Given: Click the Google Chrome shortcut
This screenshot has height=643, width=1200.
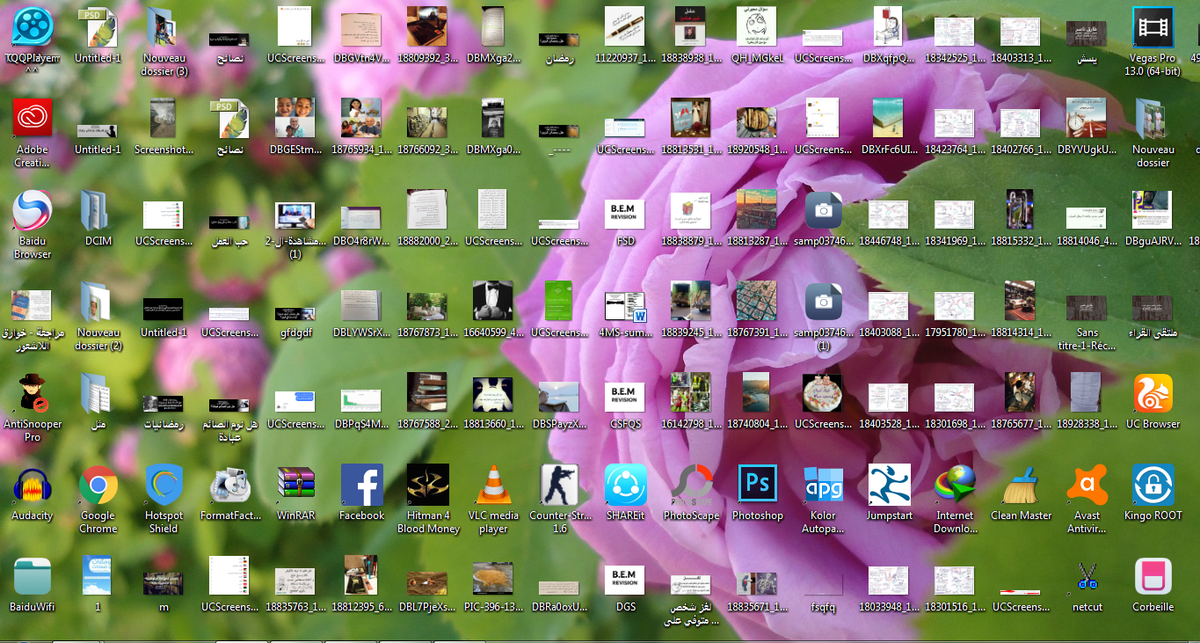Looking at the screenshot, I should [98, 486].
